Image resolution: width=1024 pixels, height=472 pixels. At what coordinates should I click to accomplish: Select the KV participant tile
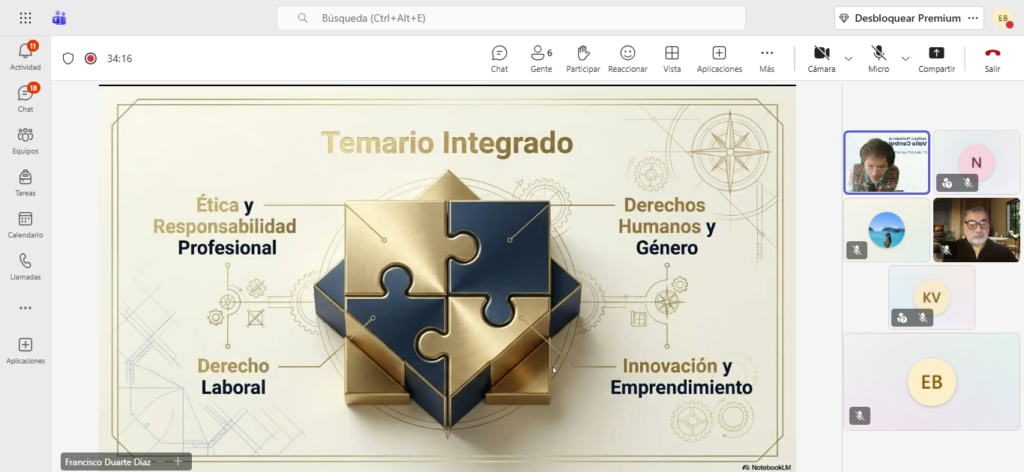point(931,297)
